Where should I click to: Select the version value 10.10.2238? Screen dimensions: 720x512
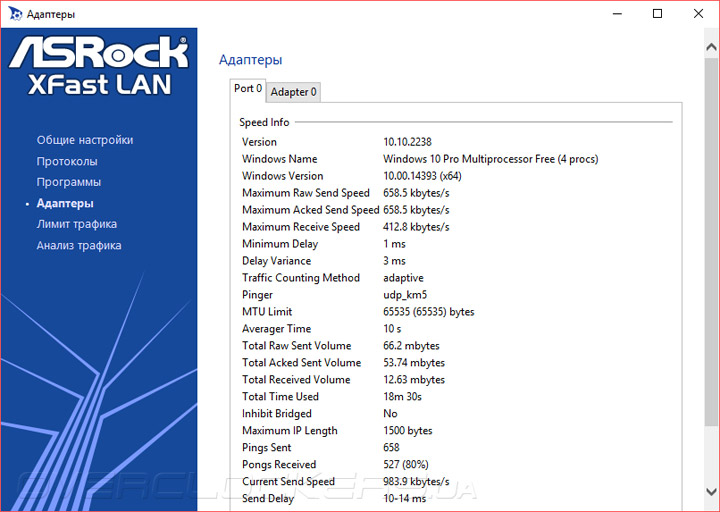(407, 142)
